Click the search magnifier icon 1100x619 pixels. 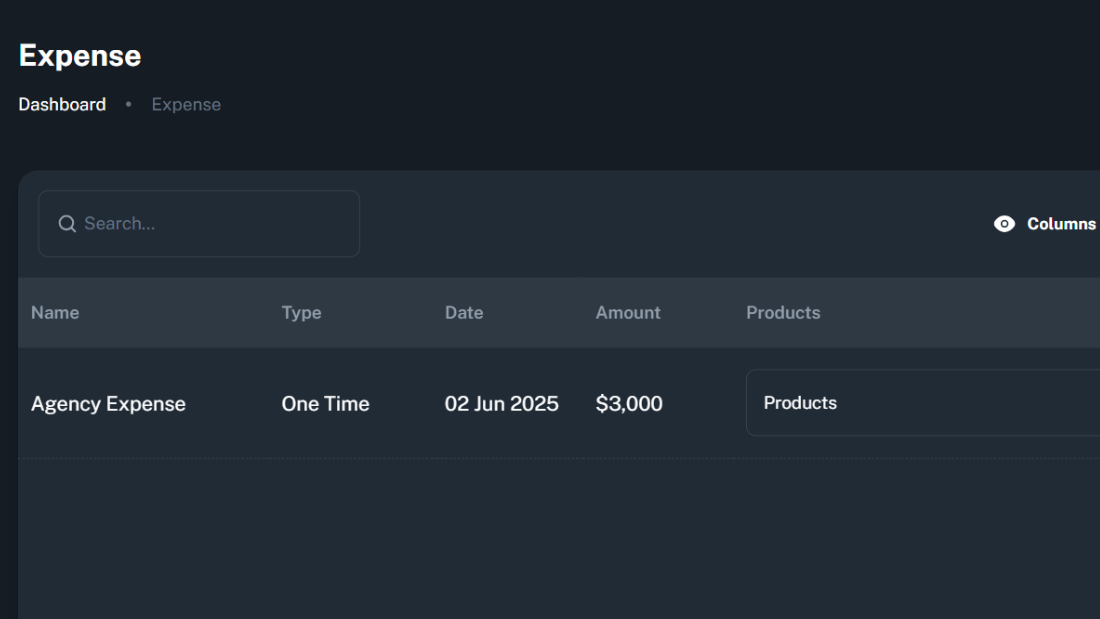tap(67, 224)
